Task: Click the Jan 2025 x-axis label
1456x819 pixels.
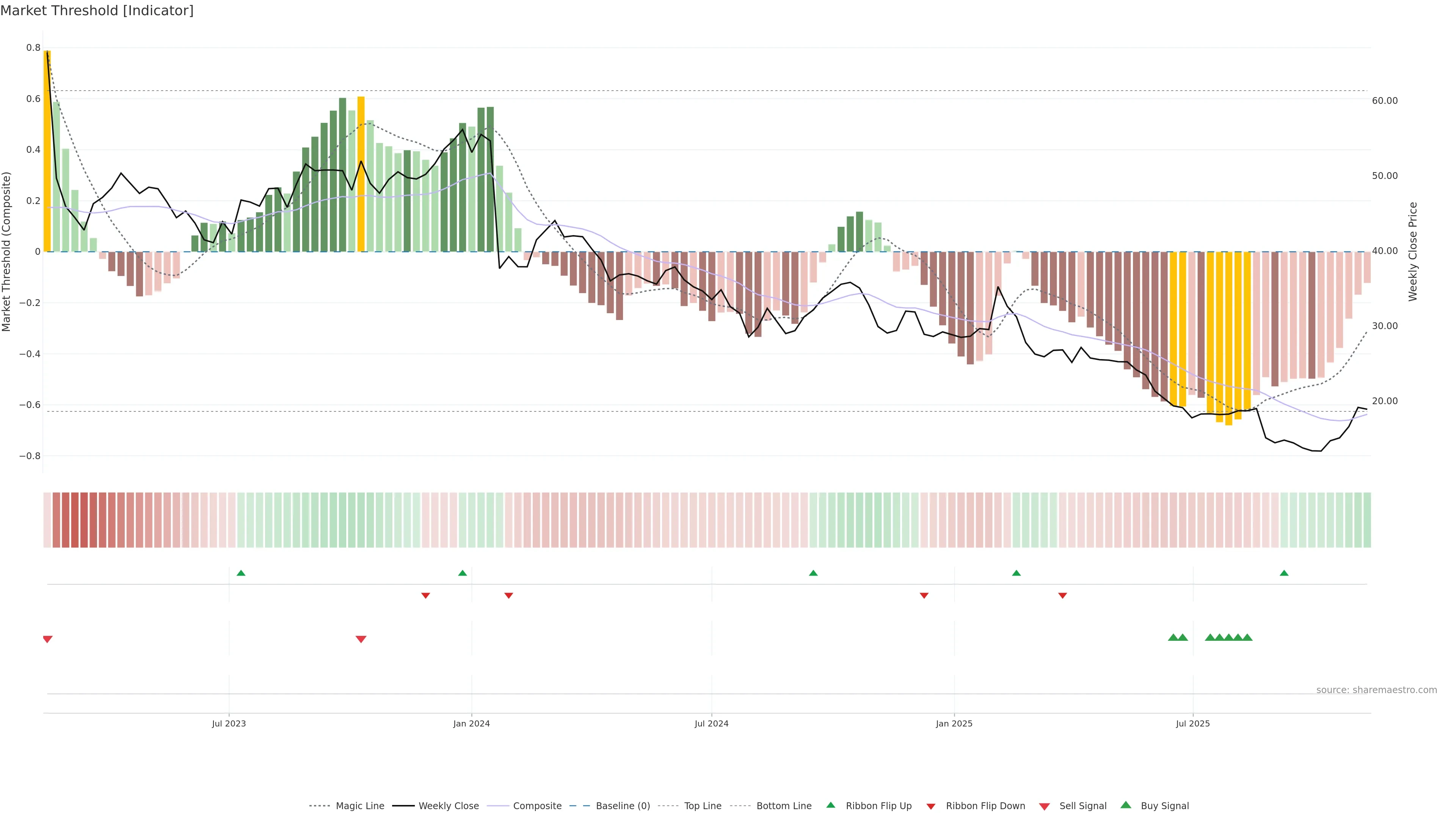Action: click(x=954, y=723)
